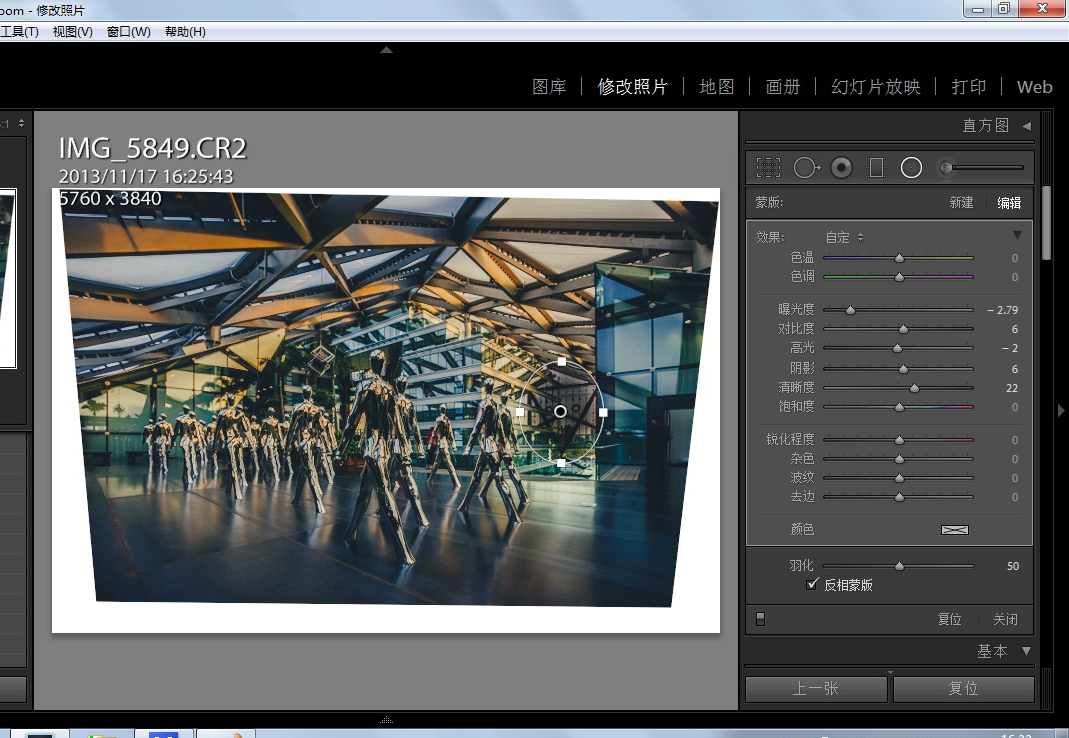Select the Graduated Filter tool
The image size is (1069, 738).
point(876,167)
